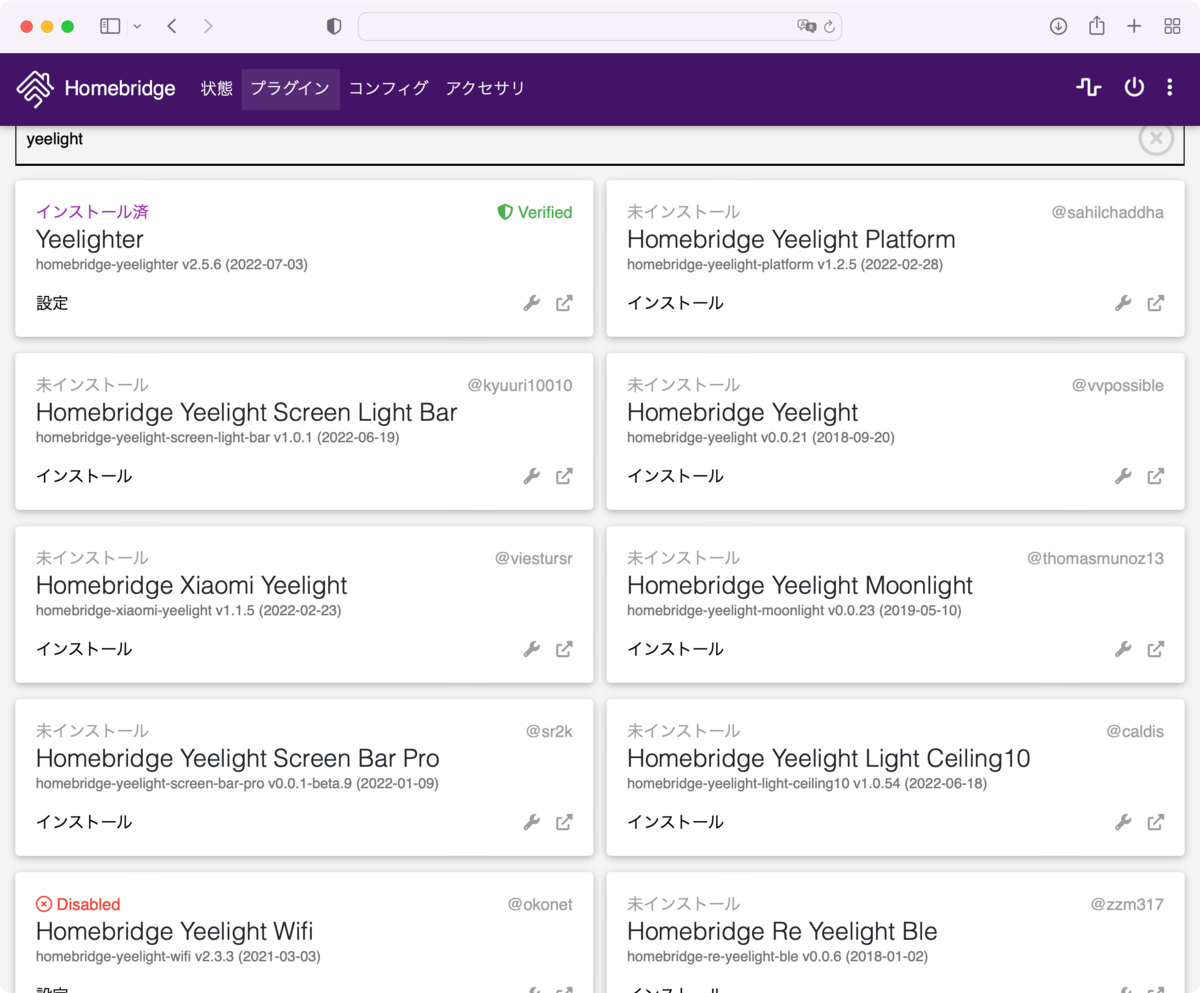This screenshot has height=993, width=1200.
Task: Open external link icon on homebridge-yeelight v0.0.21 card
Action: pyautogui.click(x=1156, y=476)
